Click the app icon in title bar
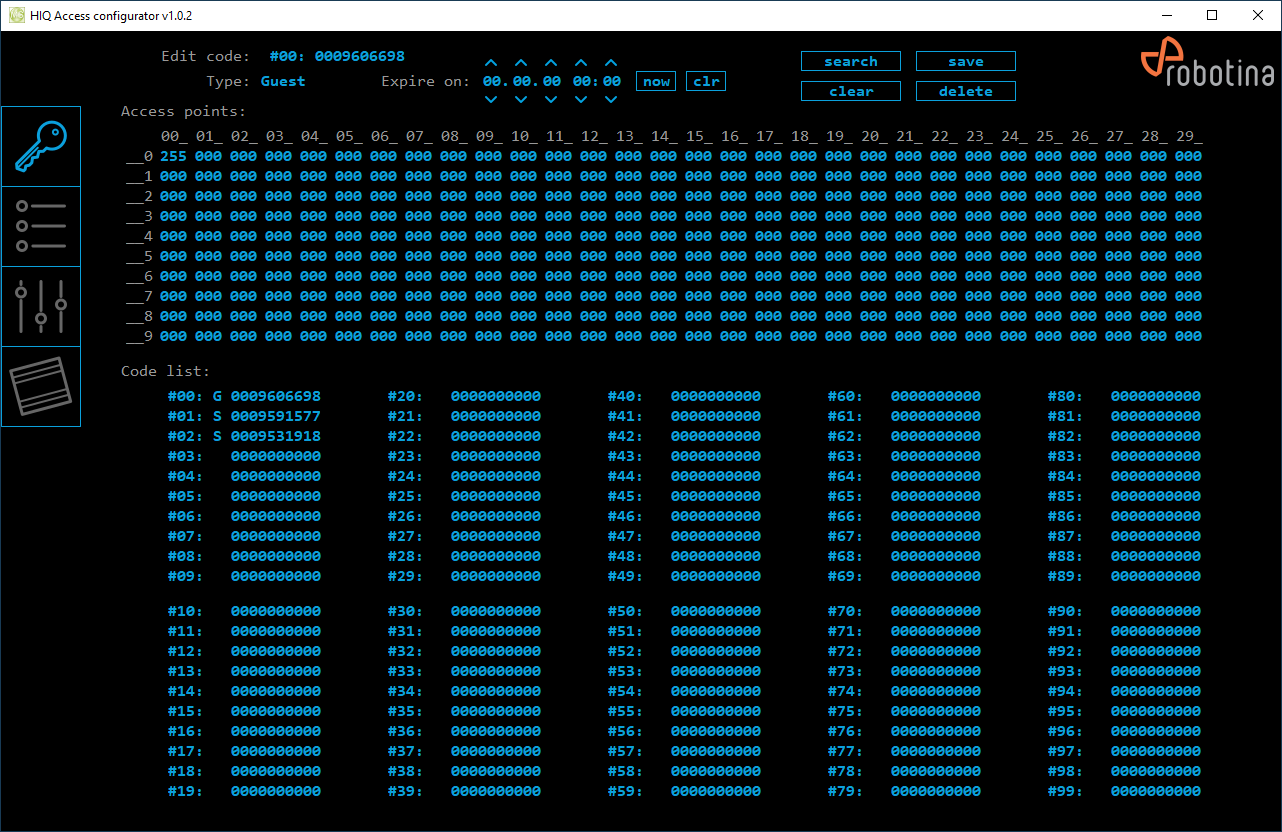Screen dimensions: 1282x832 [x=16, y=16]
